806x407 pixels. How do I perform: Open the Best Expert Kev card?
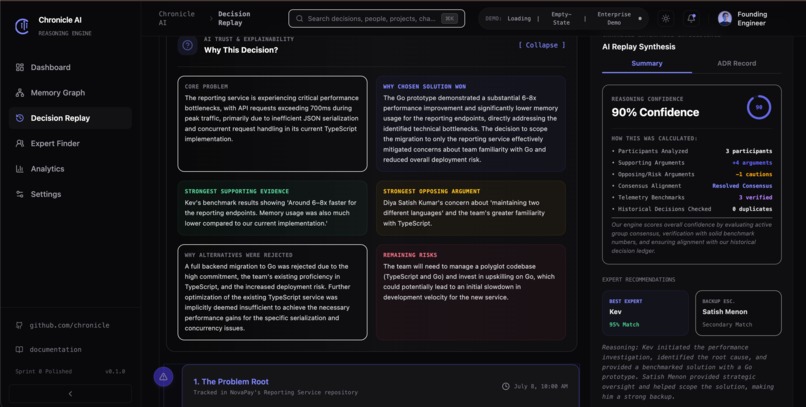(x=645, y=313)
